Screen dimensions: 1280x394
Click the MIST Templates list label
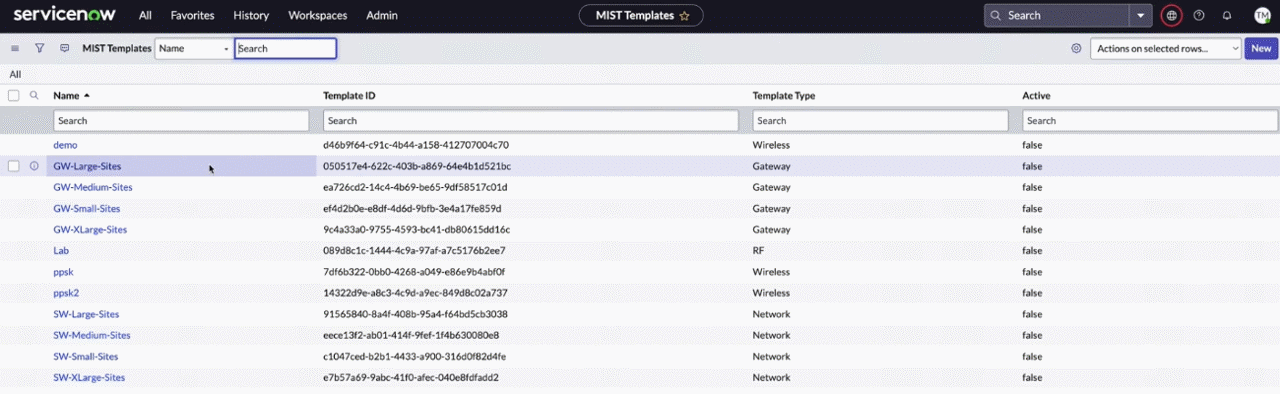(x=116, y=48)
